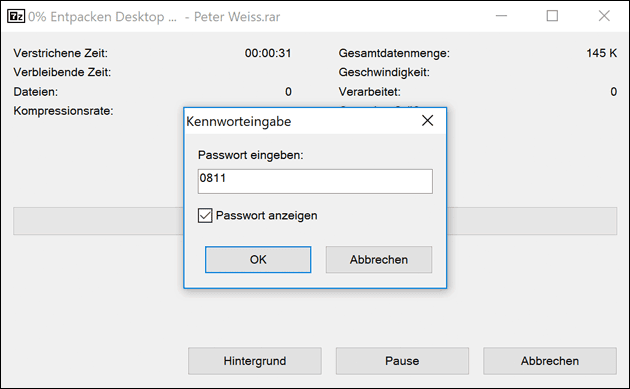
Task: Click the elapsed time value 00:00:31
Action: [268, 53]
